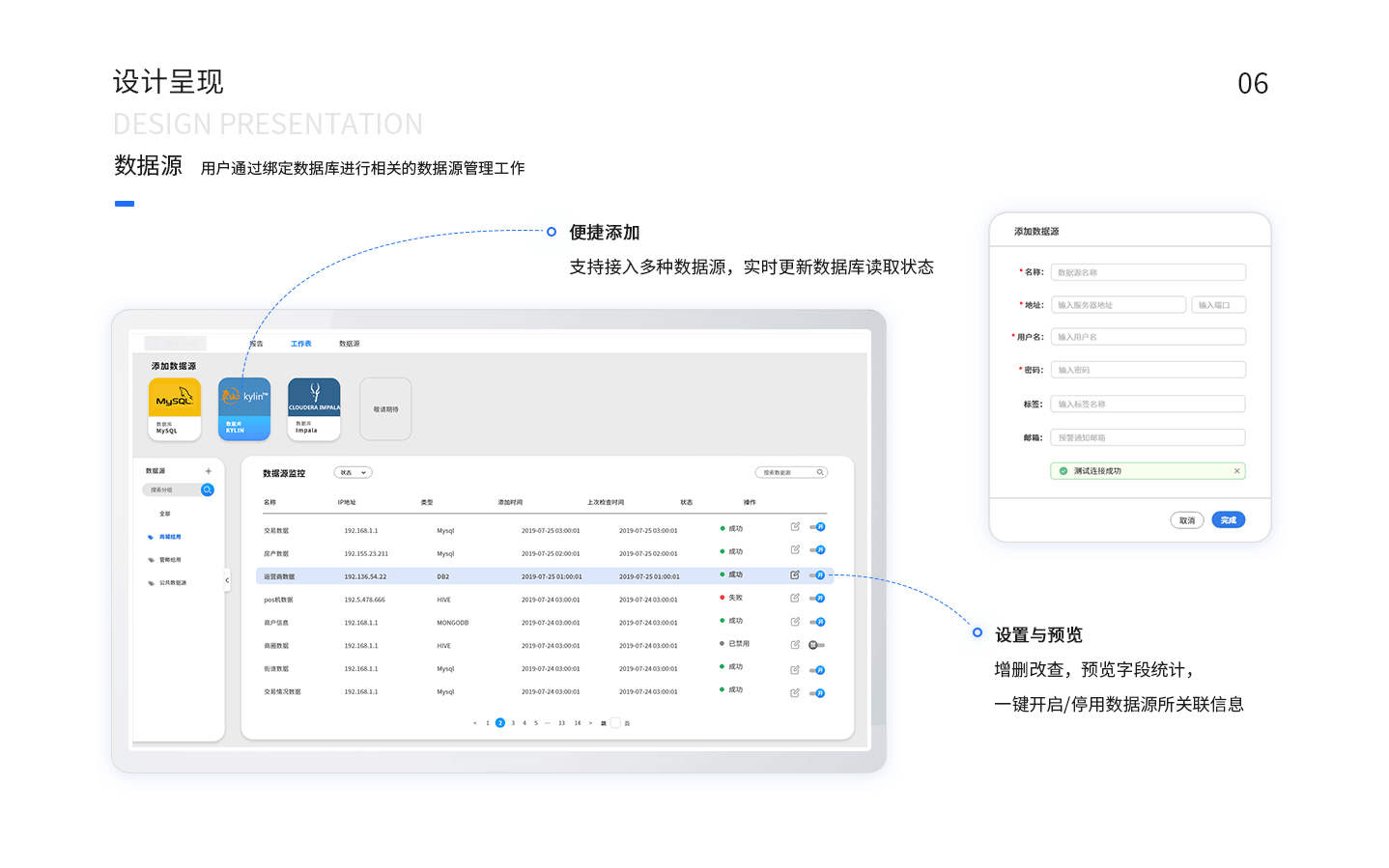Click the 数据源名称 input in dialog
The image size is (1389, 868).
[1148, 272]
